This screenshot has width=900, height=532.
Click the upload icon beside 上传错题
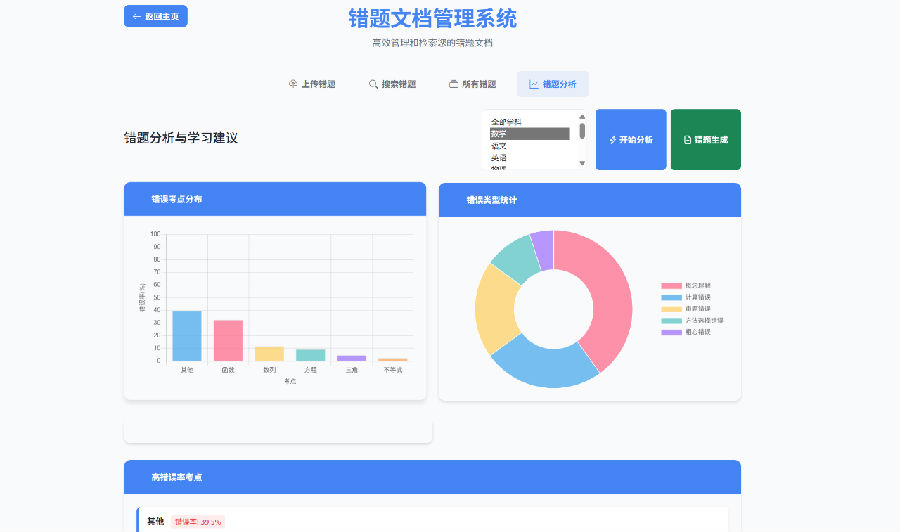click(x=293, y=84)
